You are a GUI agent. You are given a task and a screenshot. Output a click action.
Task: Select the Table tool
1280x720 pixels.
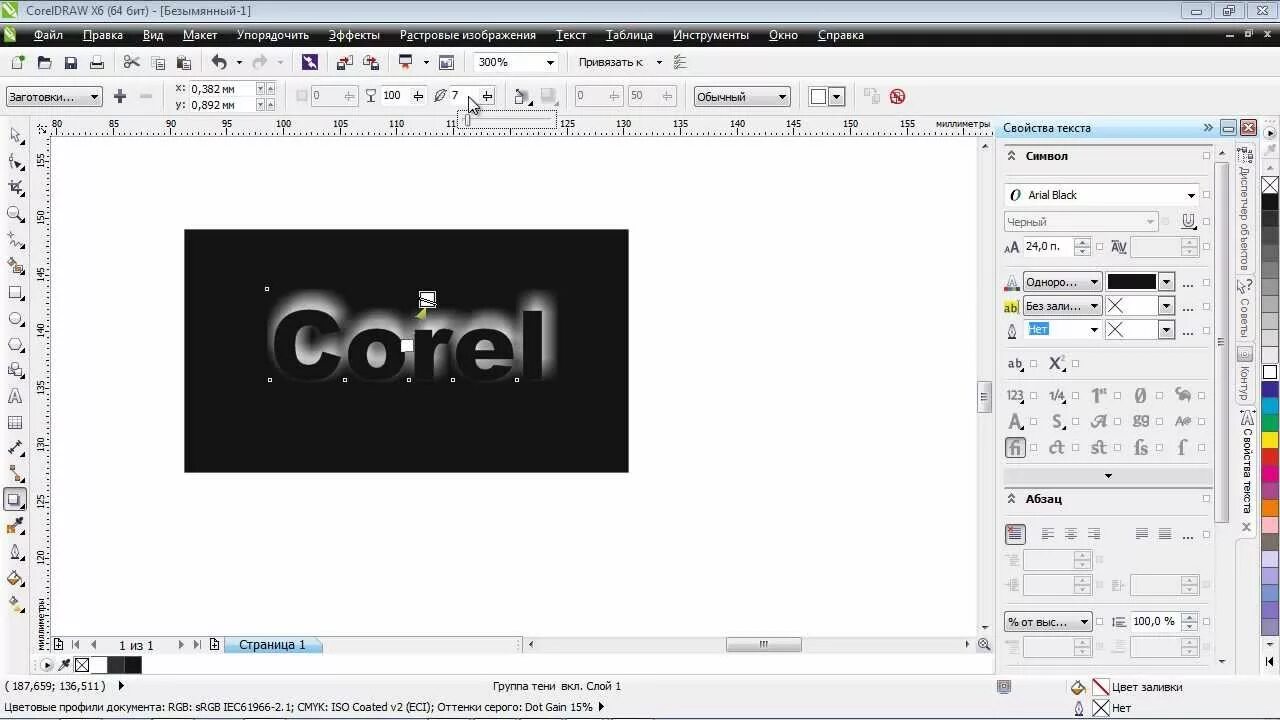[15, 423]
